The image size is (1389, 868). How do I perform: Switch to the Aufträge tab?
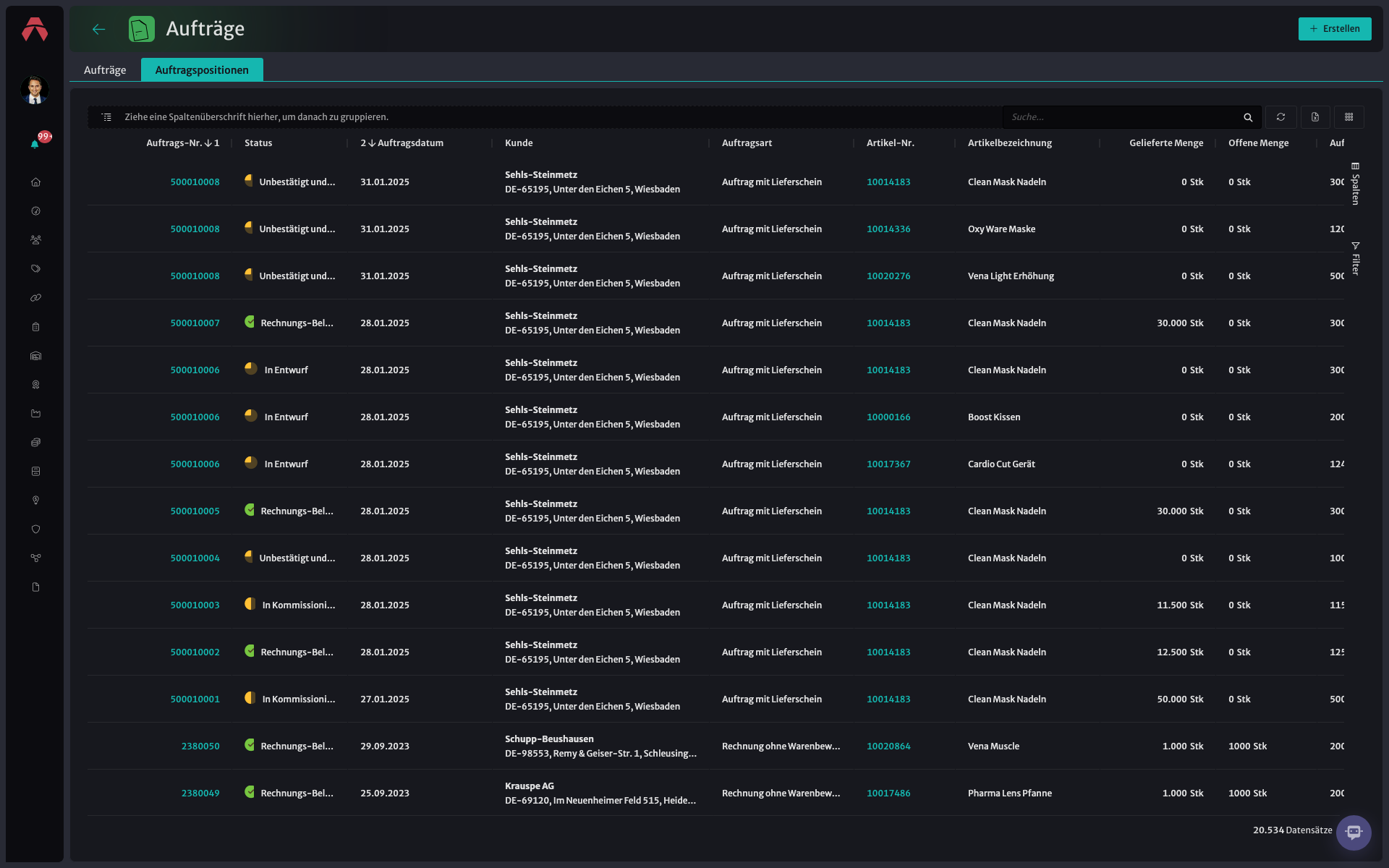coord(105,70)
